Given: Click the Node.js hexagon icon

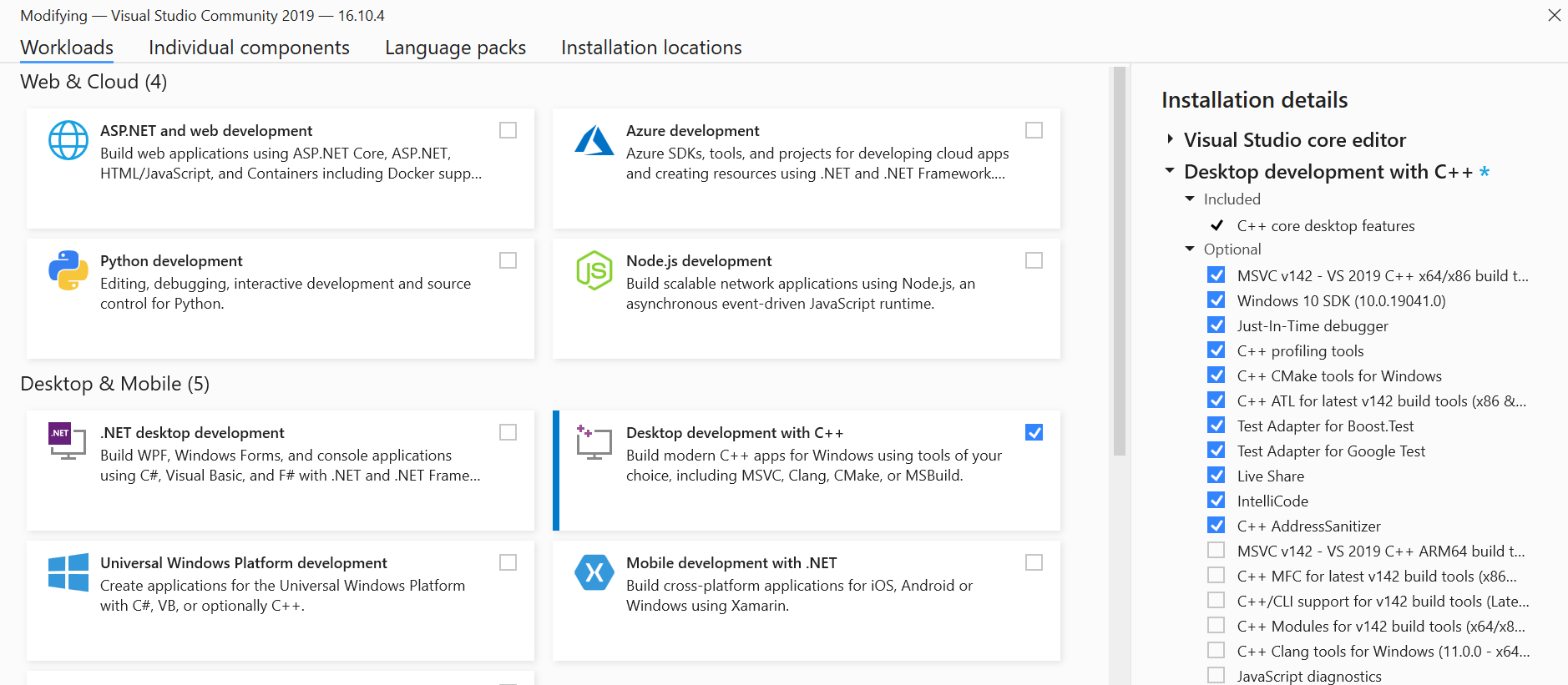Looking at the screenshot, I should click(594, 270).
